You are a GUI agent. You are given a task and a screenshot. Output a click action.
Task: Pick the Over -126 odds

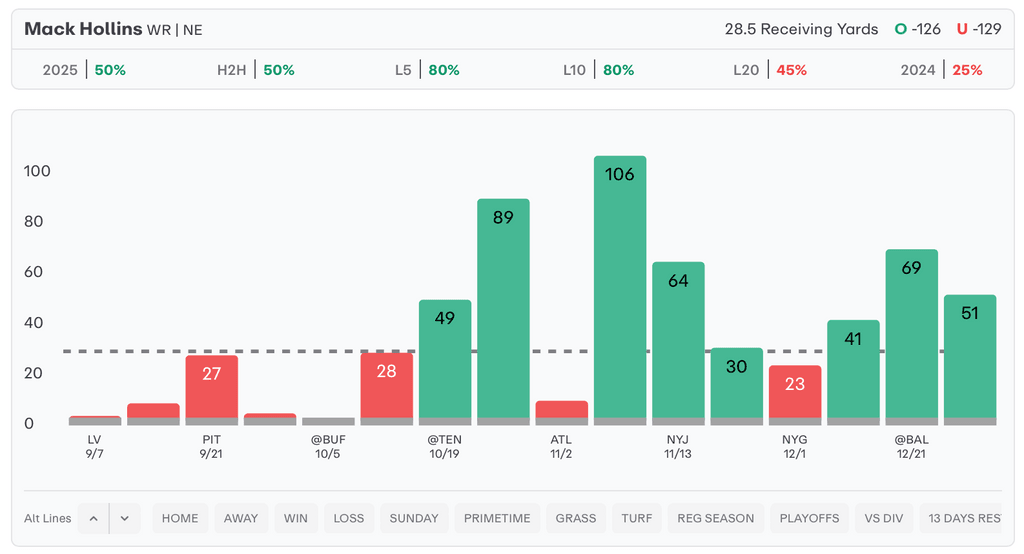tap(918, 29)
